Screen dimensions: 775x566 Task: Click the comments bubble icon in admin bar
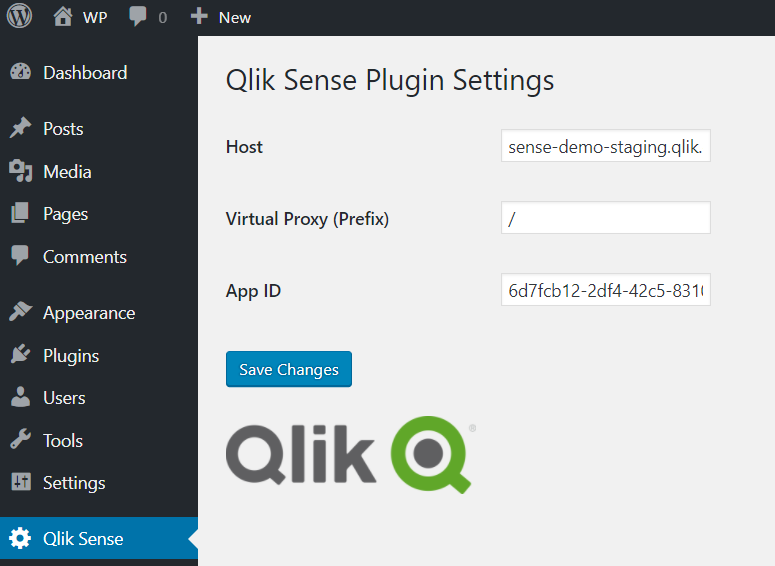pyautogui.click(x=137, y=16)
